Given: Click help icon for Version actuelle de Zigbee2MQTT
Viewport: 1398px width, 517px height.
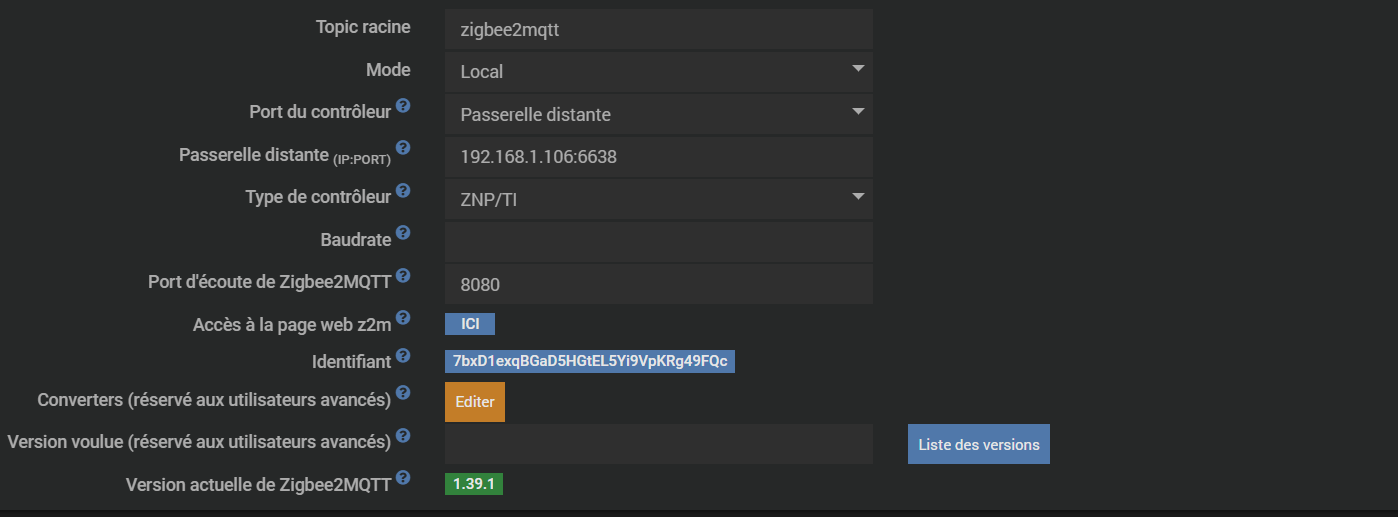Looking at the screenshot, I should (x=403, y=478).
